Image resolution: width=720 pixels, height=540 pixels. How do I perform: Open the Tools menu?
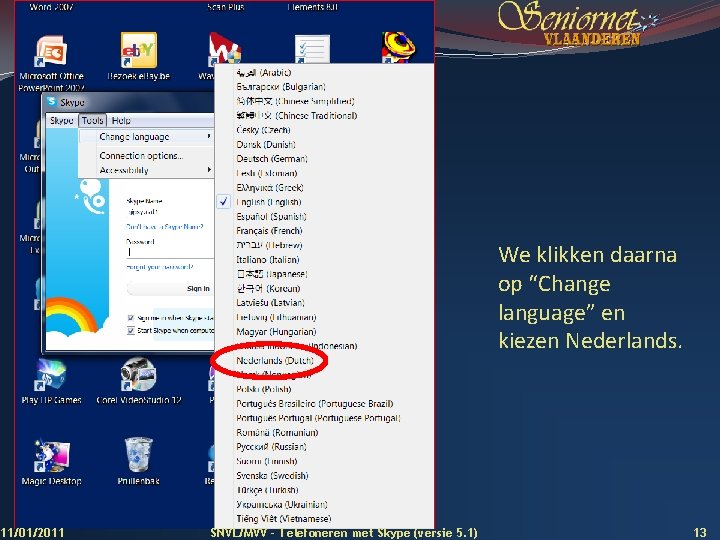92,120
